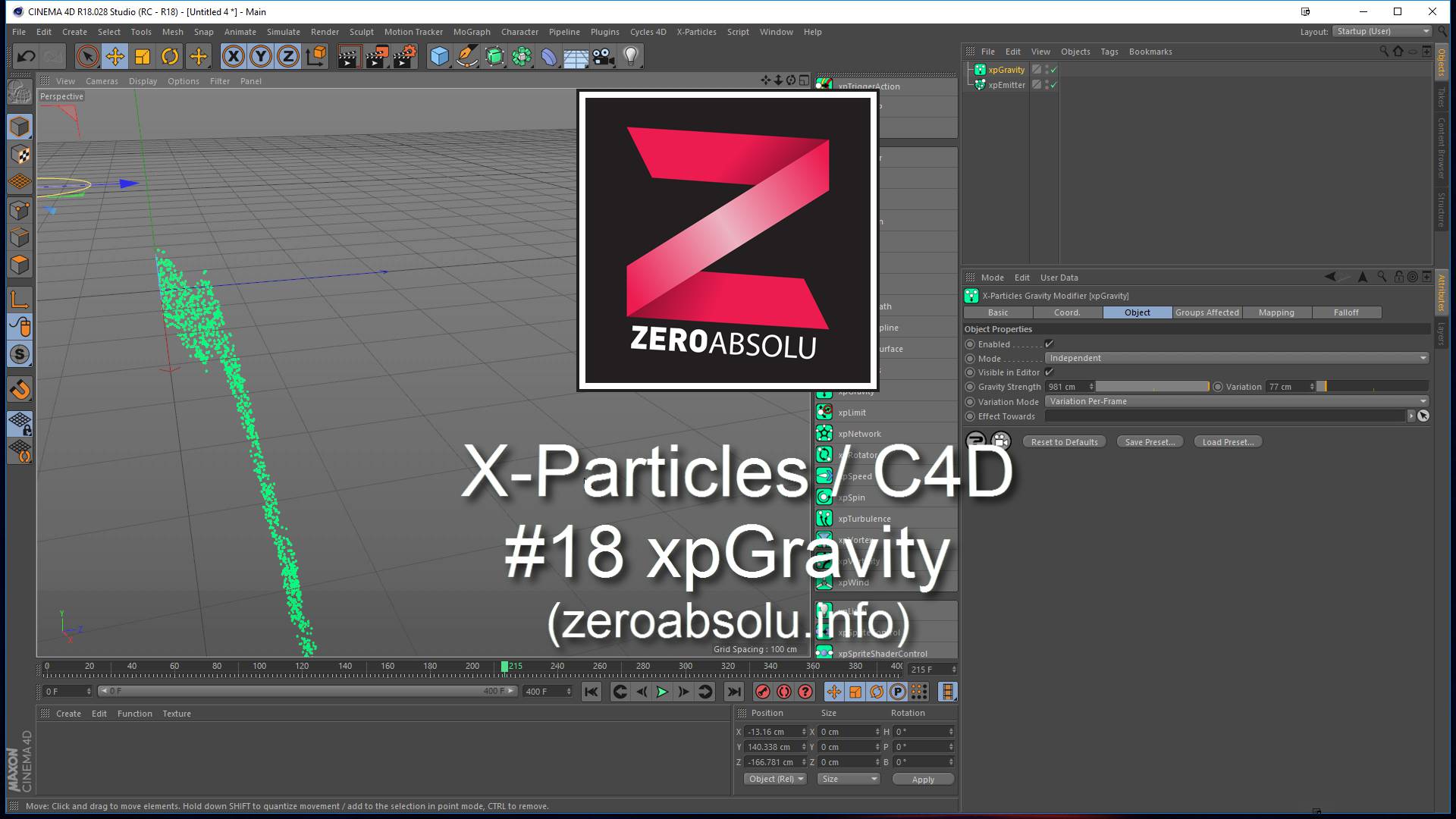The height and width of the screenshot is (819, 1456).
Task: Uncheck the Enabled checkbox for xpGravity
Action: [1050, 344]
